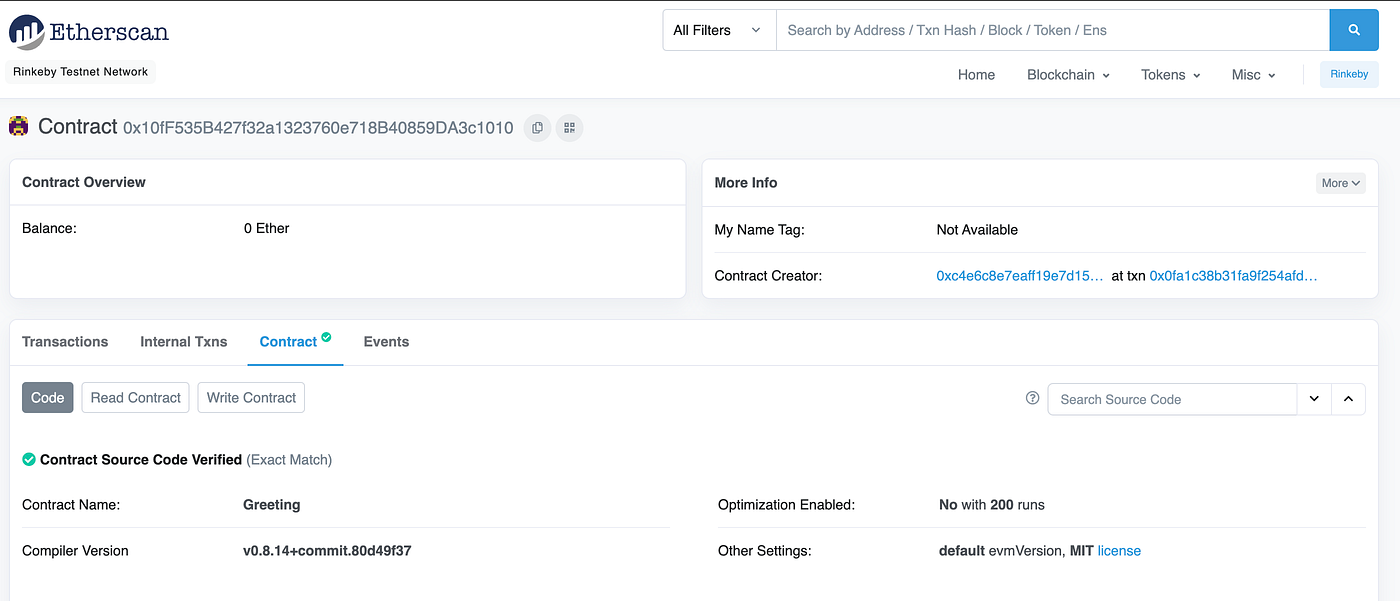Focus the Search Source Code field

pyautogui.click(x=1172, y=399)
